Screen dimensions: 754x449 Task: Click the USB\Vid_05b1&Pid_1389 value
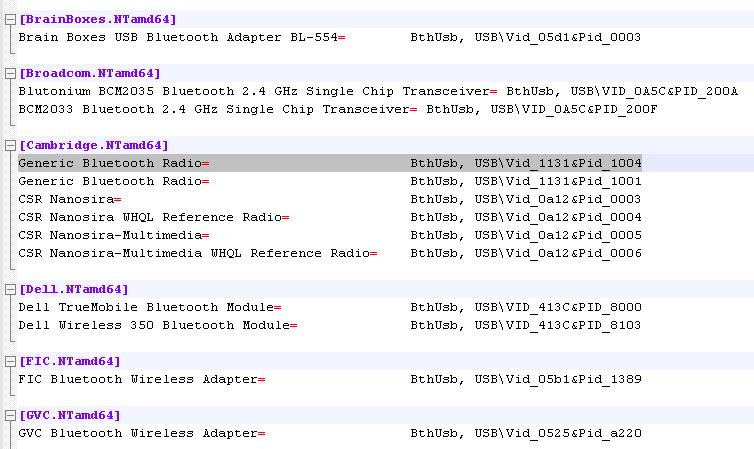558,379
